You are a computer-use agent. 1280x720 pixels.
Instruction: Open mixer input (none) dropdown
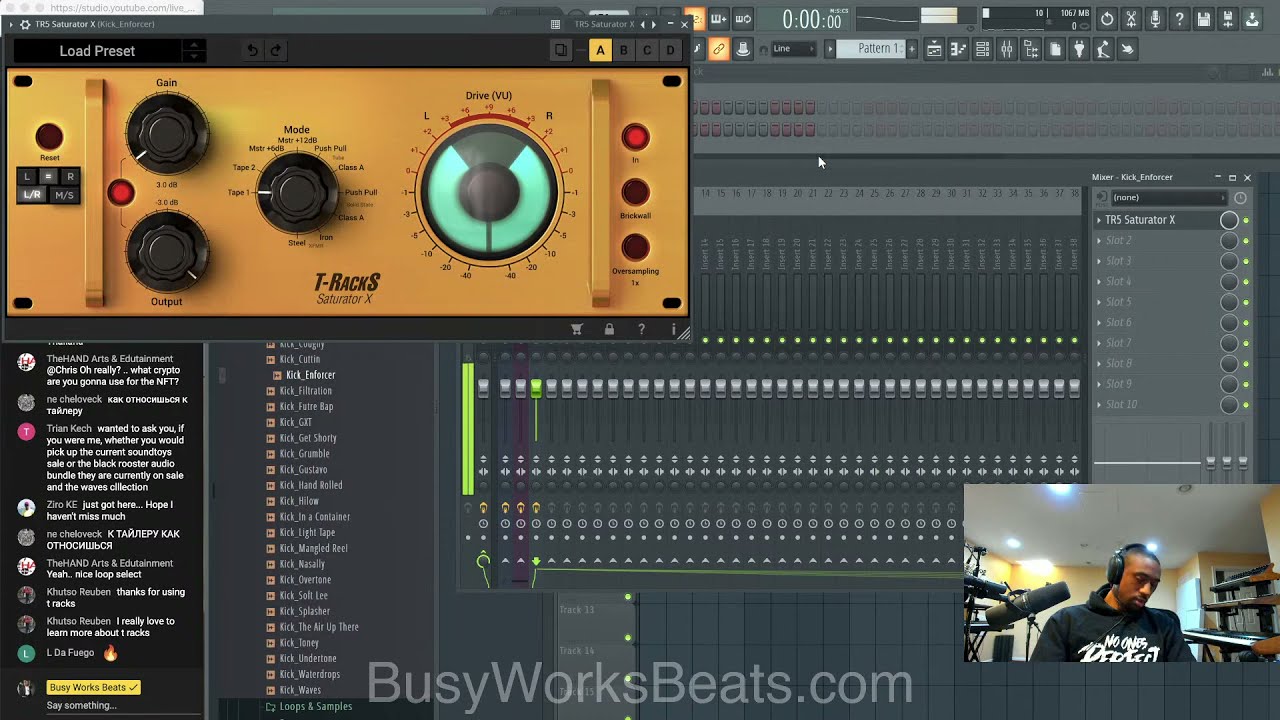point(1169,197)
